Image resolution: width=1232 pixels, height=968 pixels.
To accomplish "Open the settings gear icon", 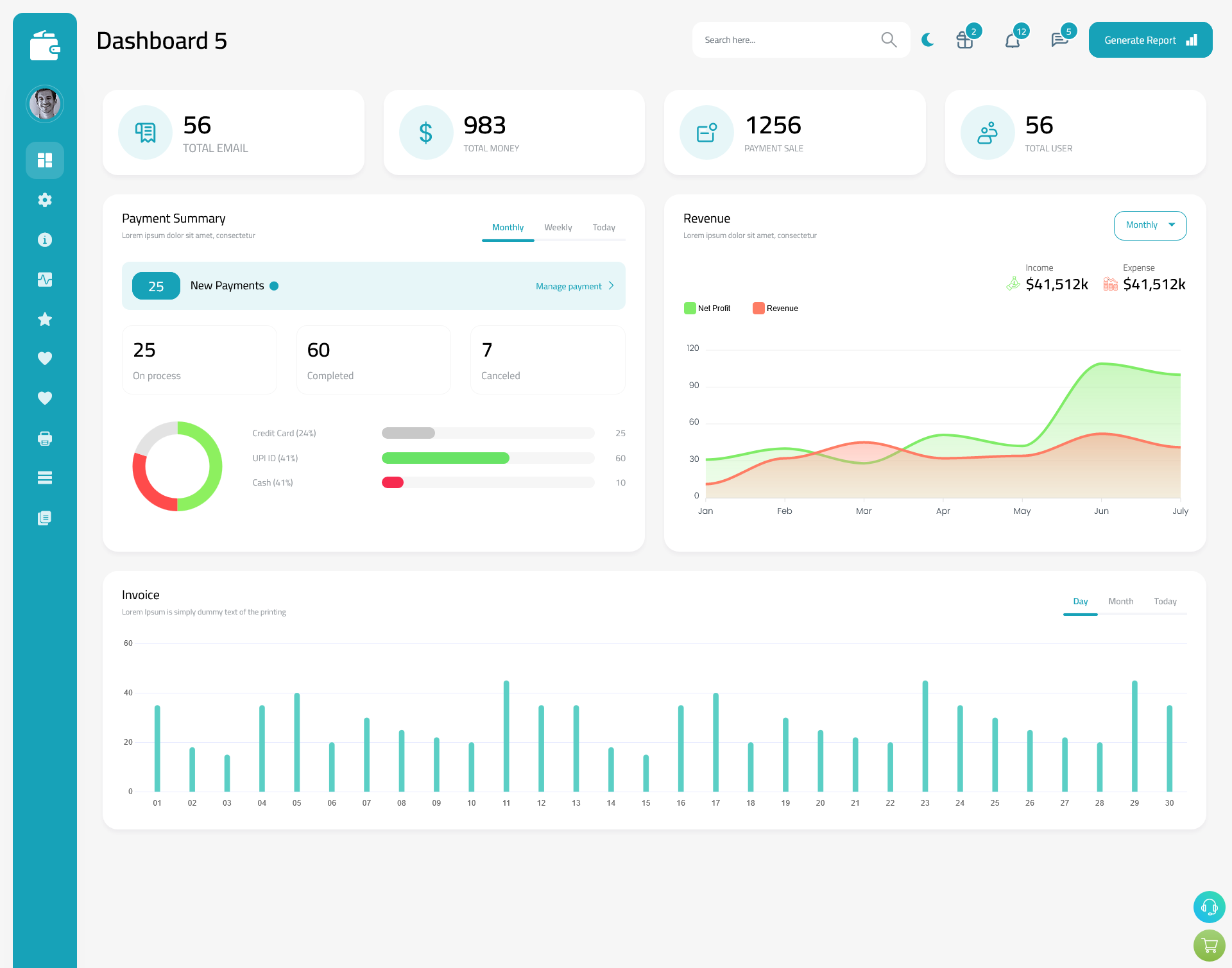I will (45, 199).
